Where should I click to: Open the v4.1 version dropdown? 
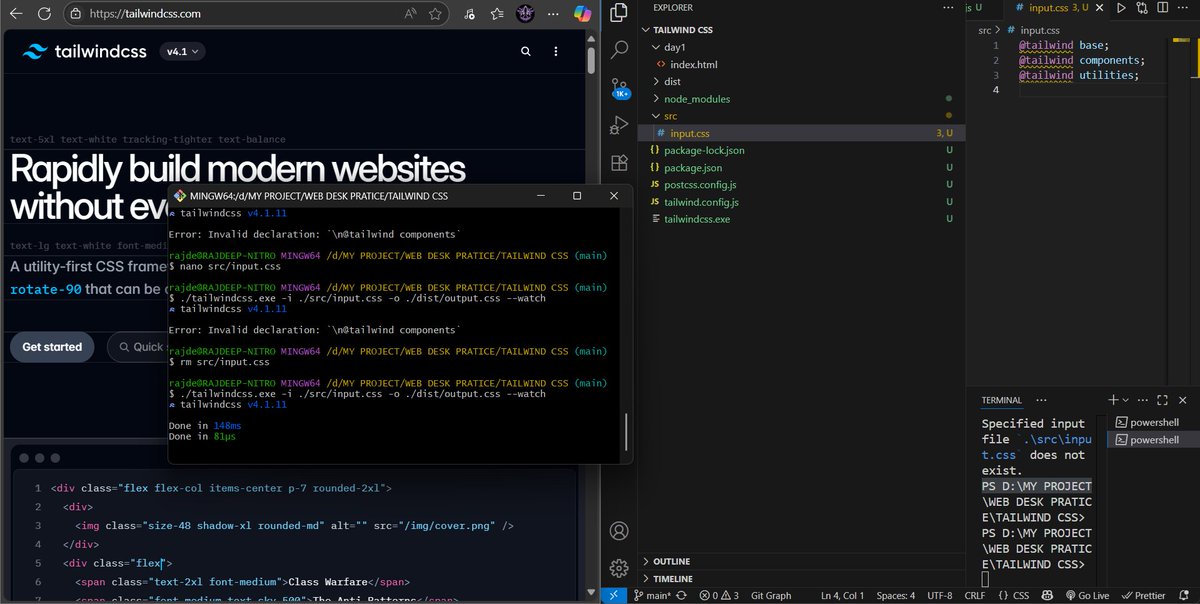(x=183, y=51)
